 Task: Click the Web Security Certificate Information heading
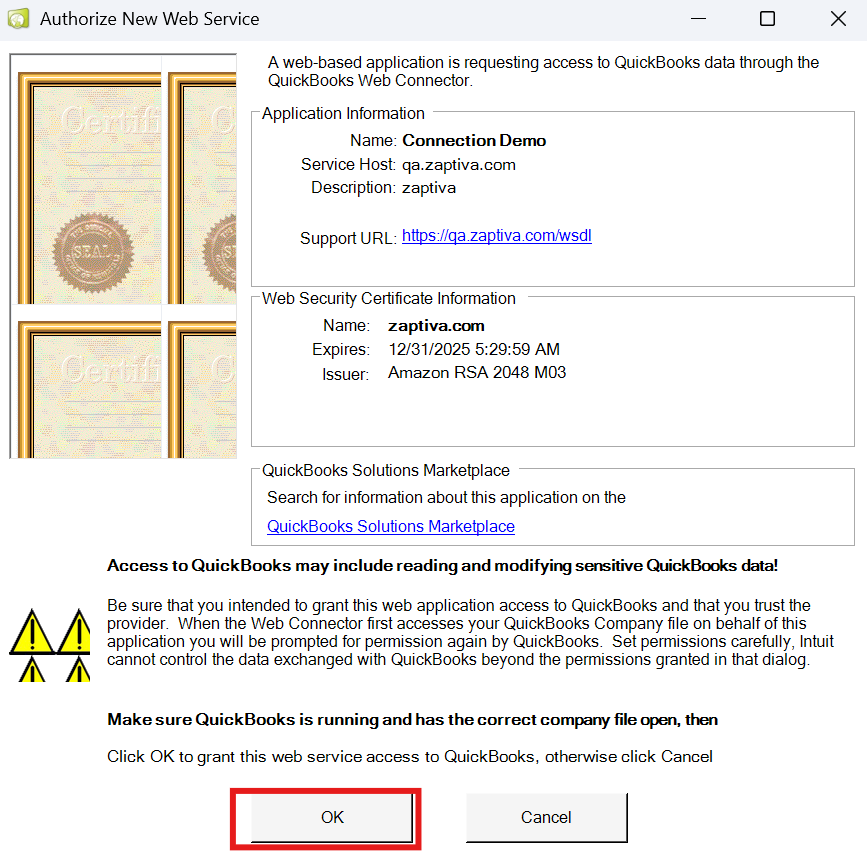coord(388,298)
